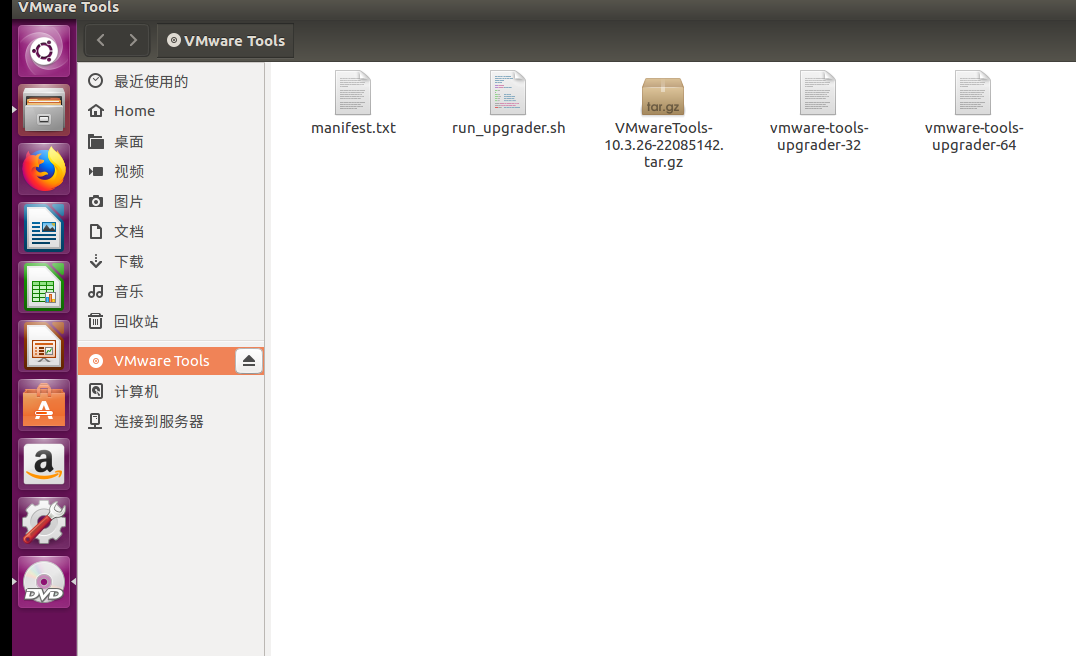Navigate back using the back arrow

click(x=100, y=40)
